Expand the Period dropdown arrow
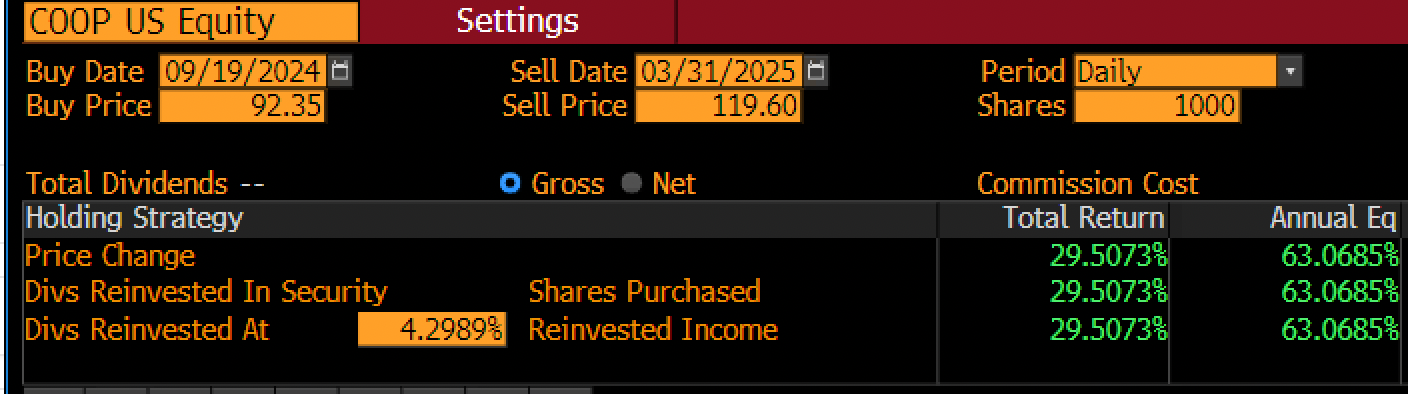 [1290, 72]
